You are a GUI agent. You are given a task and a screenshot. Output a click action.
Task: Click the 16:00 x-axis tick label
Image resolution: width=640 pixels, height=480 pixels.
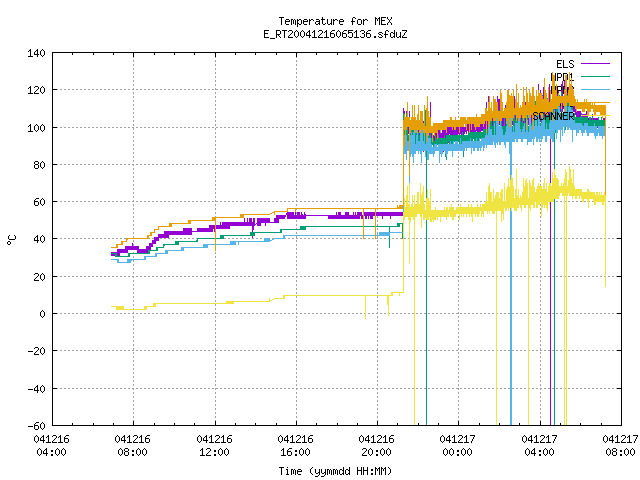pos(295,446)
